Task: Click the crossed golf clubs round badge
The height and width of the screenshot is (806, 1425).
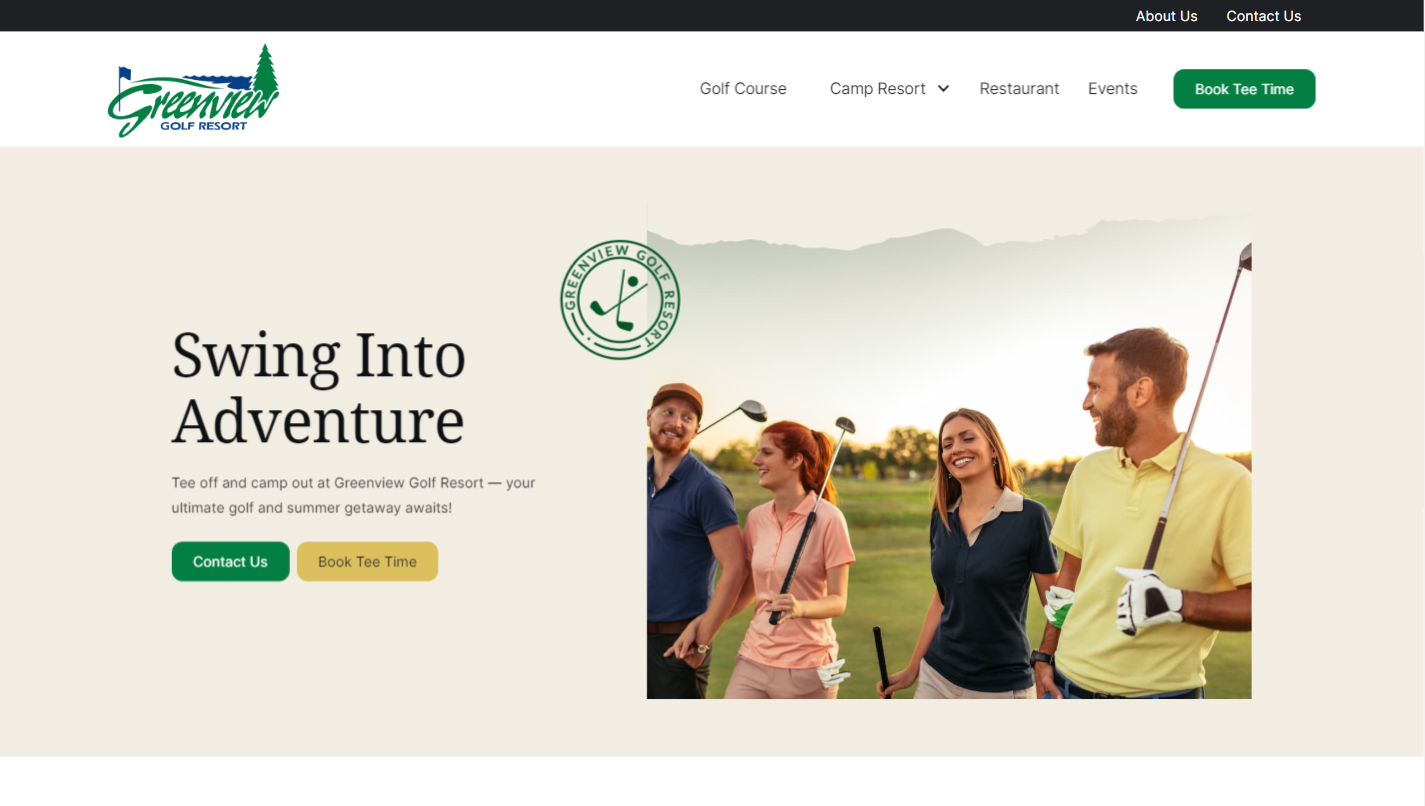Action: pyautogui.click(x=620, y=300)
